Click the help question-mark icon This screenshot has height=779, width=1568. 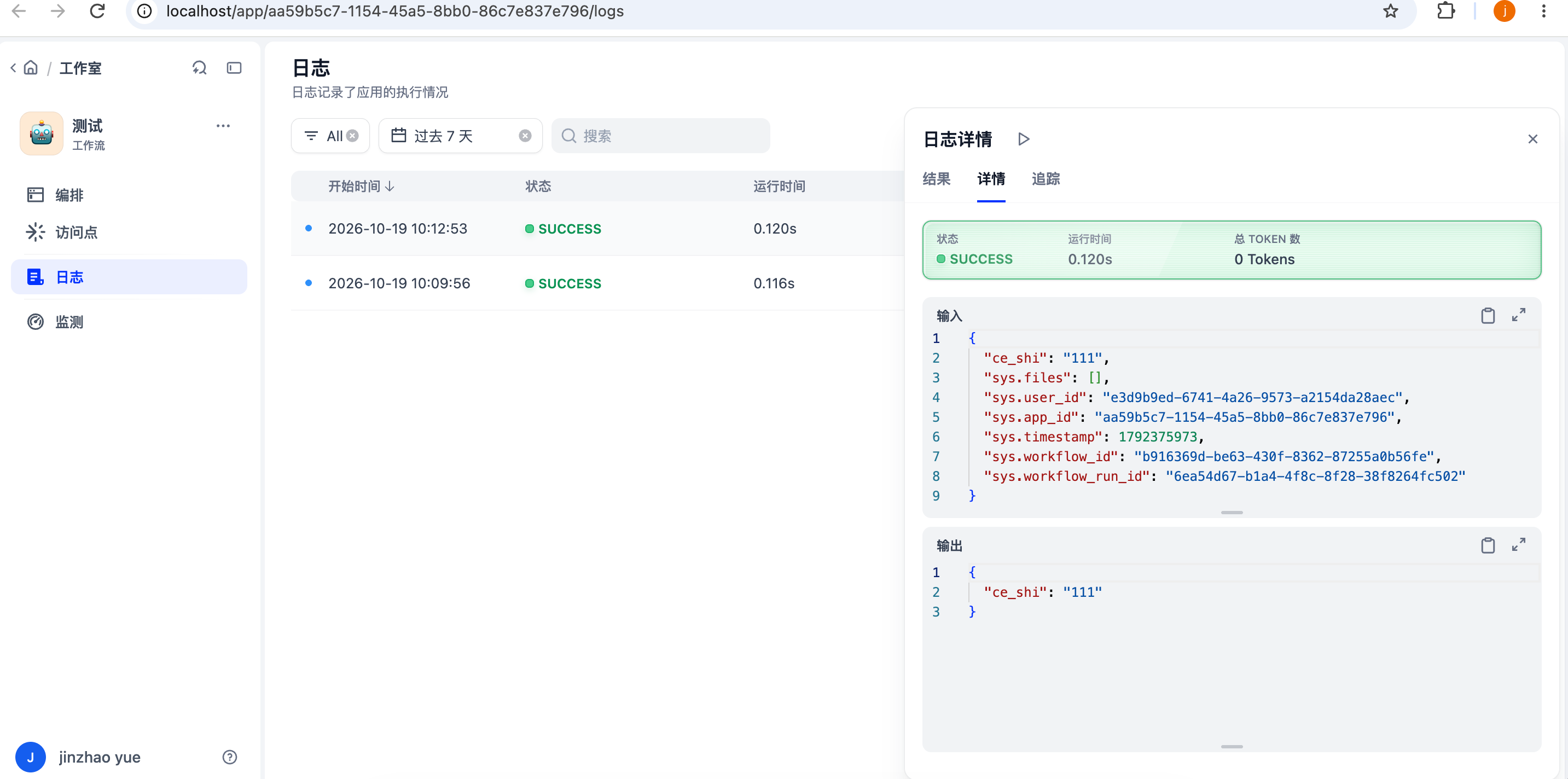[229, 757]
